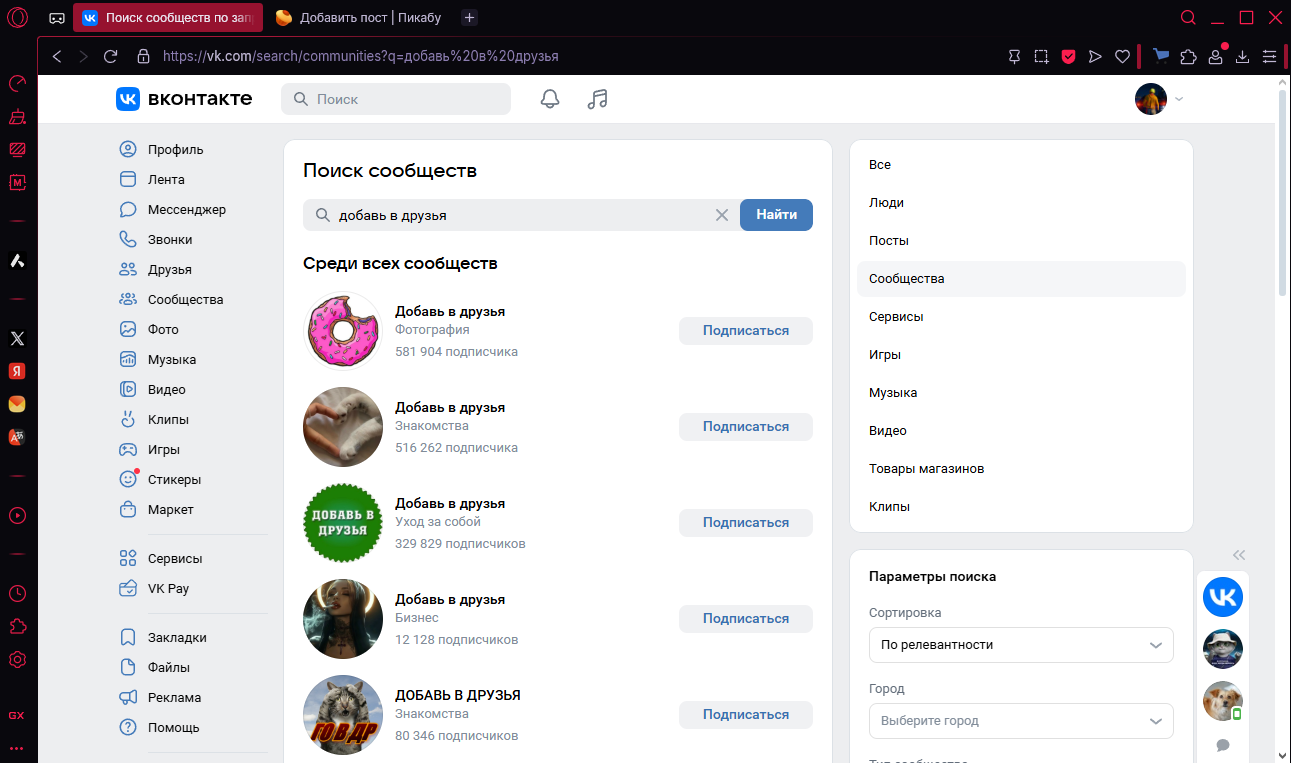The width and height of the screenshot is (1291, 763).
Task: Open Messenger from the left sidebar
Action: [x=186, y=210]
